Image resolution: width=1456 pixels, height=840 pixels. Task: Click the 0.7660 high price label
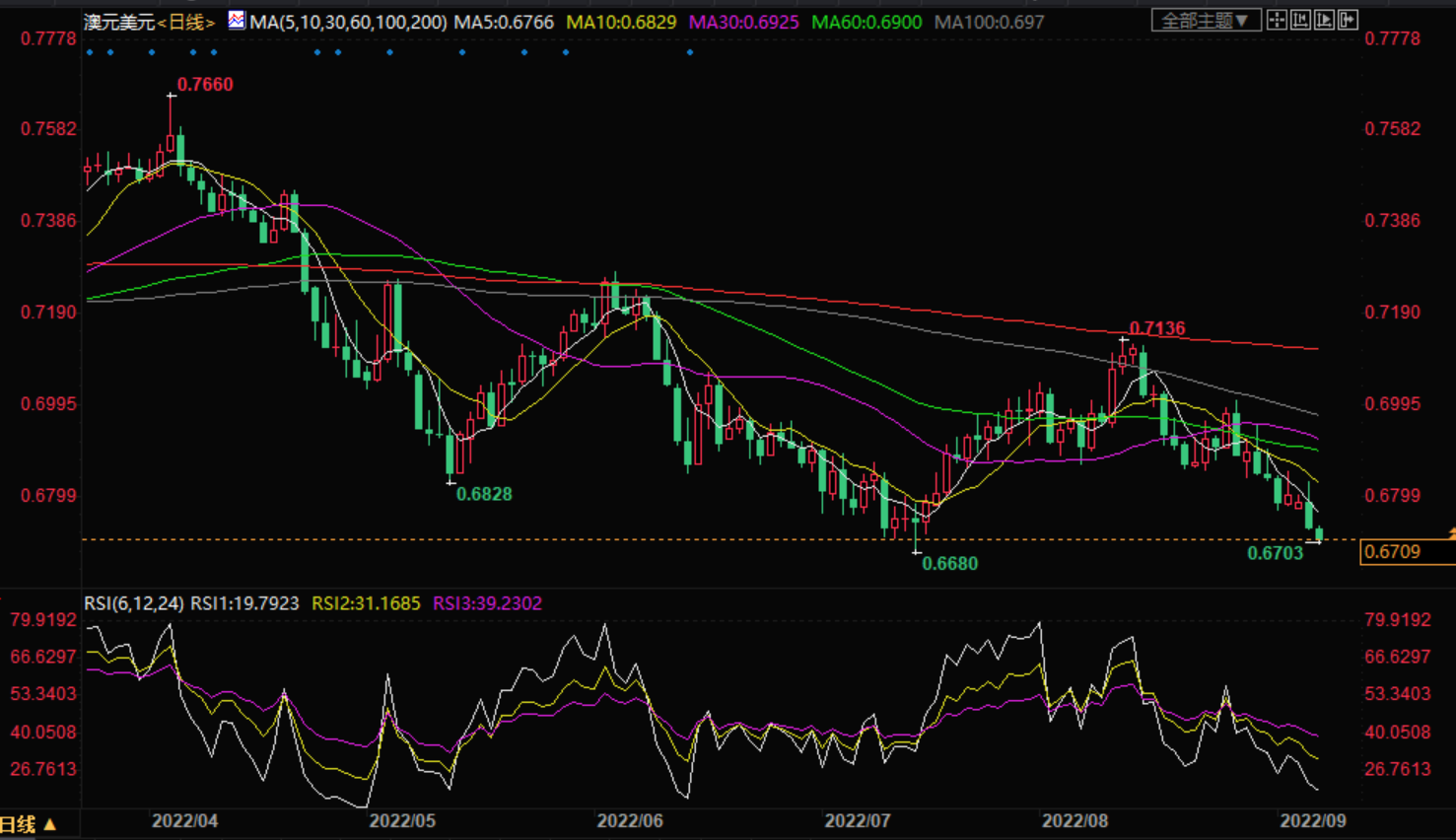point(205,85)
